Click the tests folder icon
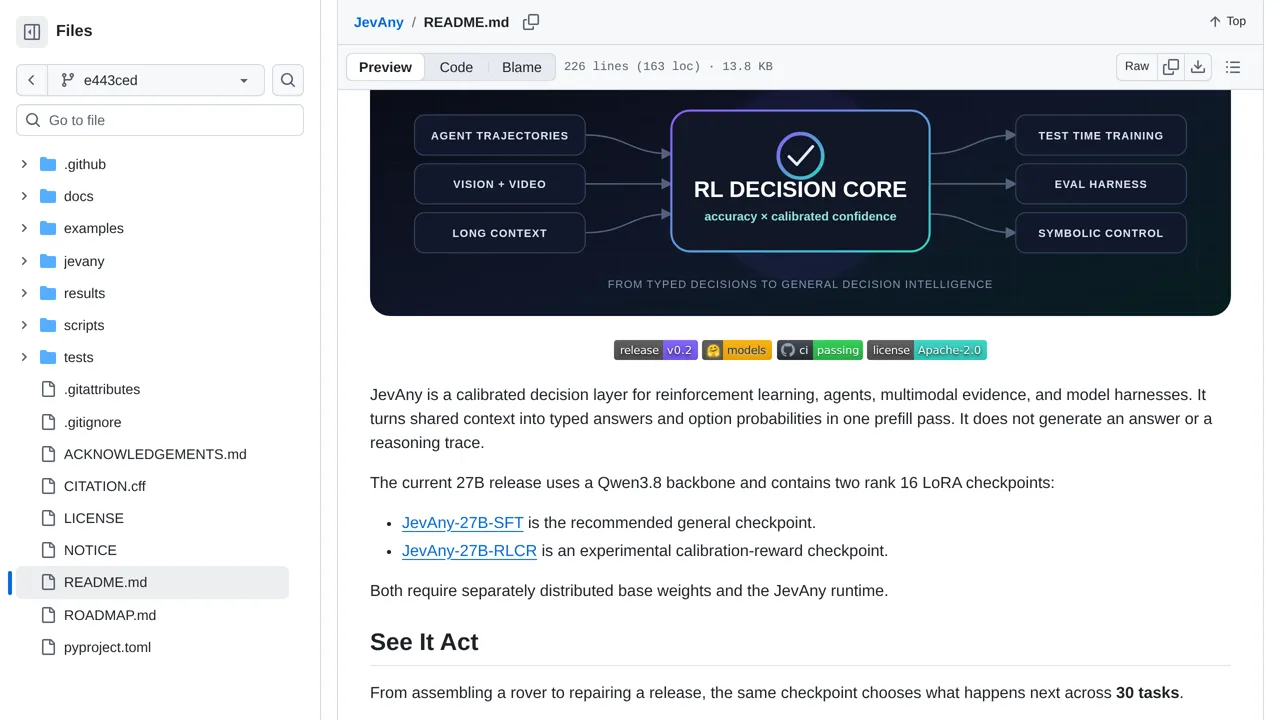Image resolution: width=1280 pixels, height=720 pixels. tap(48, 357)
